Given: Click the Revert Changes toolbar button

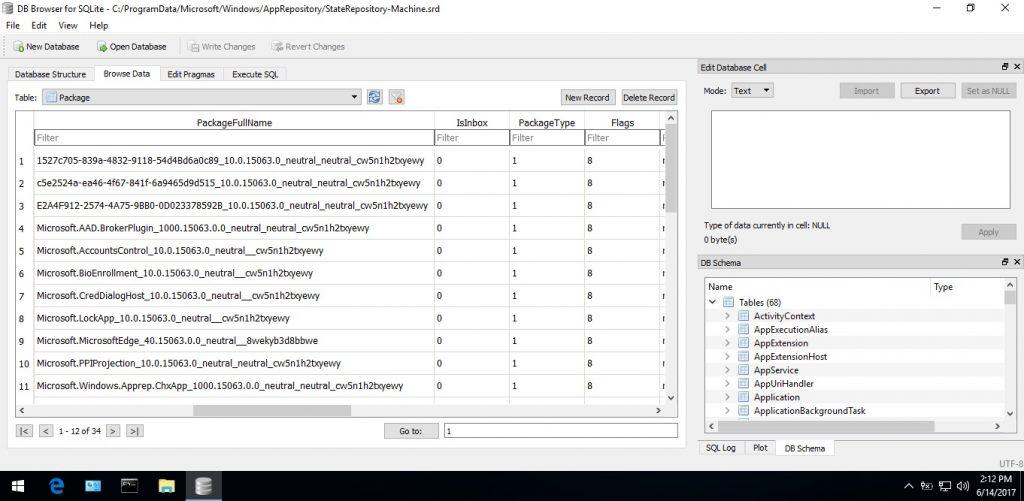Looking at the screenshot, I should click(308, 46).
